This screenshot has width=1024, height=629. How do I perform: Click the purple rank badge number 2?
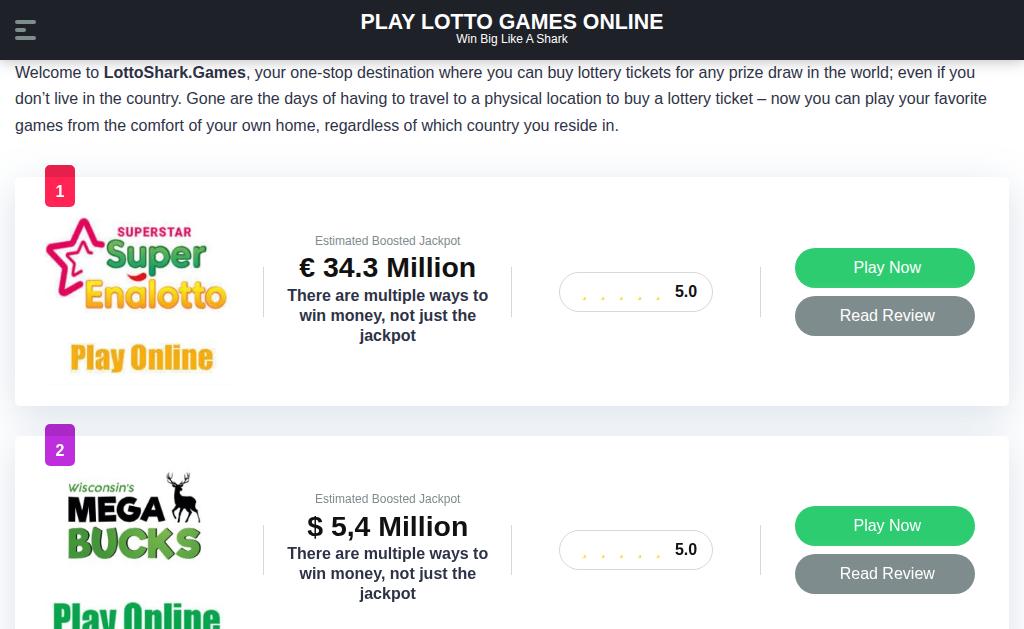pyautogui.click(x=59, y=445)
